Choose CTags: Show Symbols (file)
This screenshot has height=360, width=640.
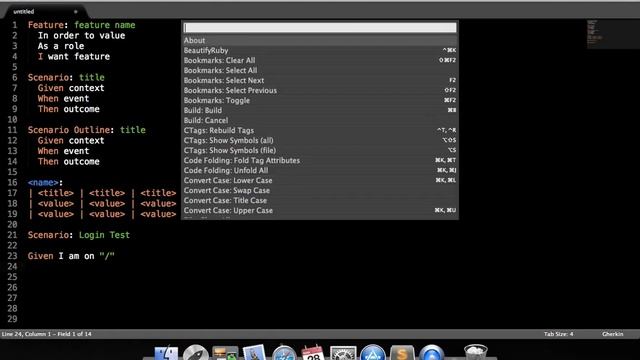[320, 151]
